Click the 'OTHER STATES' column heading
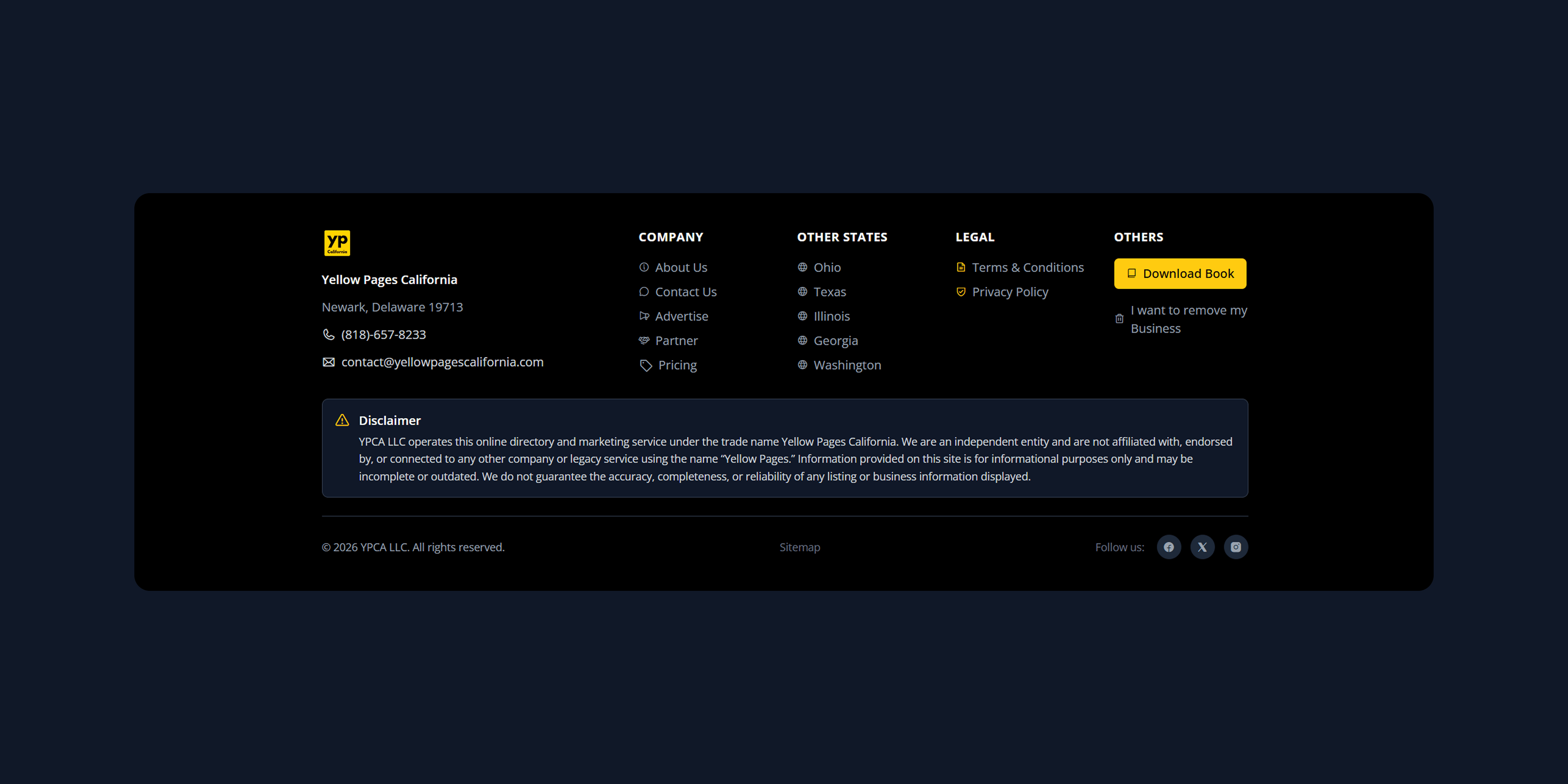This screenshot has width=1568, height=784. [842, 237]
